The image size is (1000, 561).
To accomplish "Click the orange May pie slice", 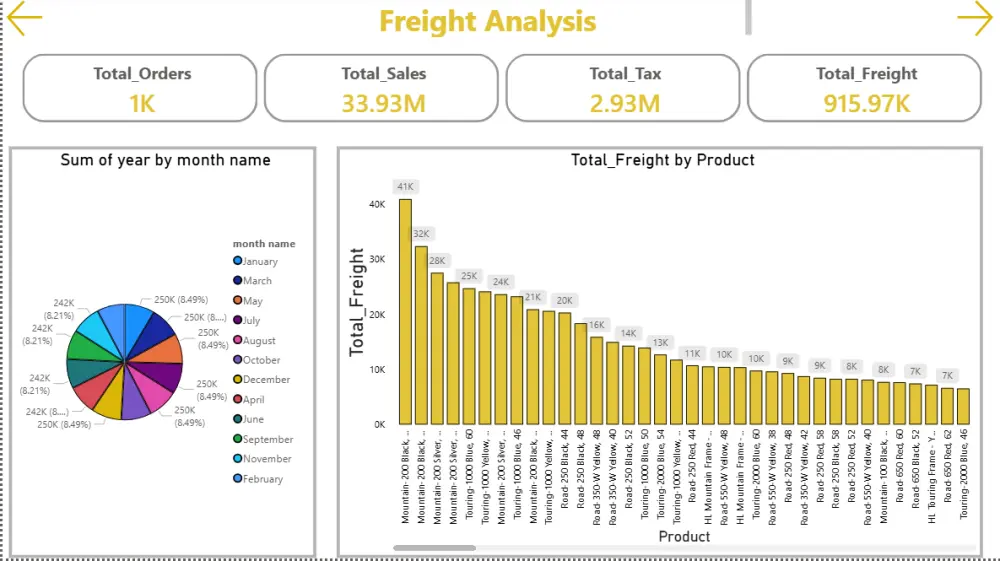I will pos(163,349).
